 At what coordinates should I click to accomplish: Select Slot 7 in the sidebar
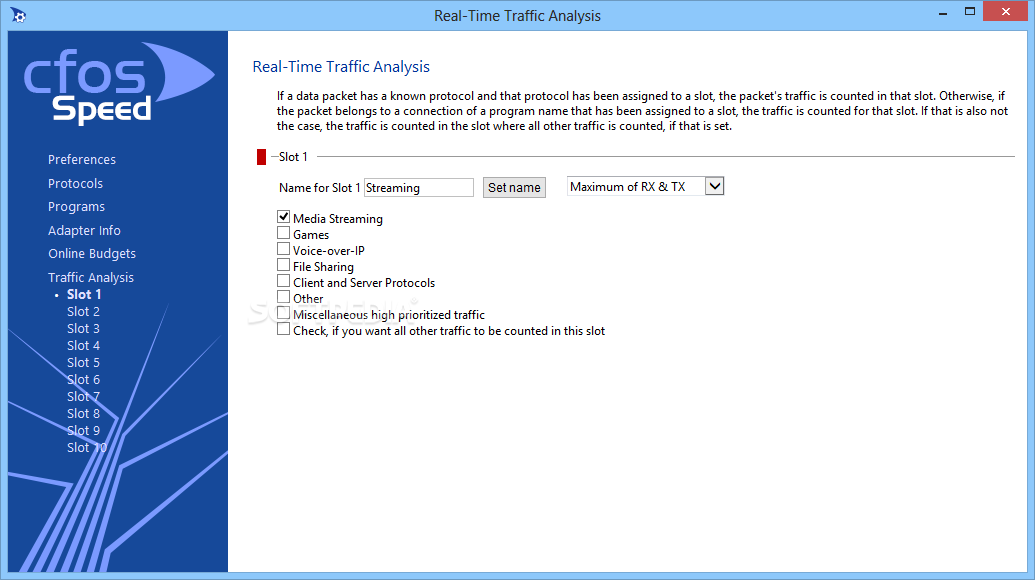click(x=83, y=397)
